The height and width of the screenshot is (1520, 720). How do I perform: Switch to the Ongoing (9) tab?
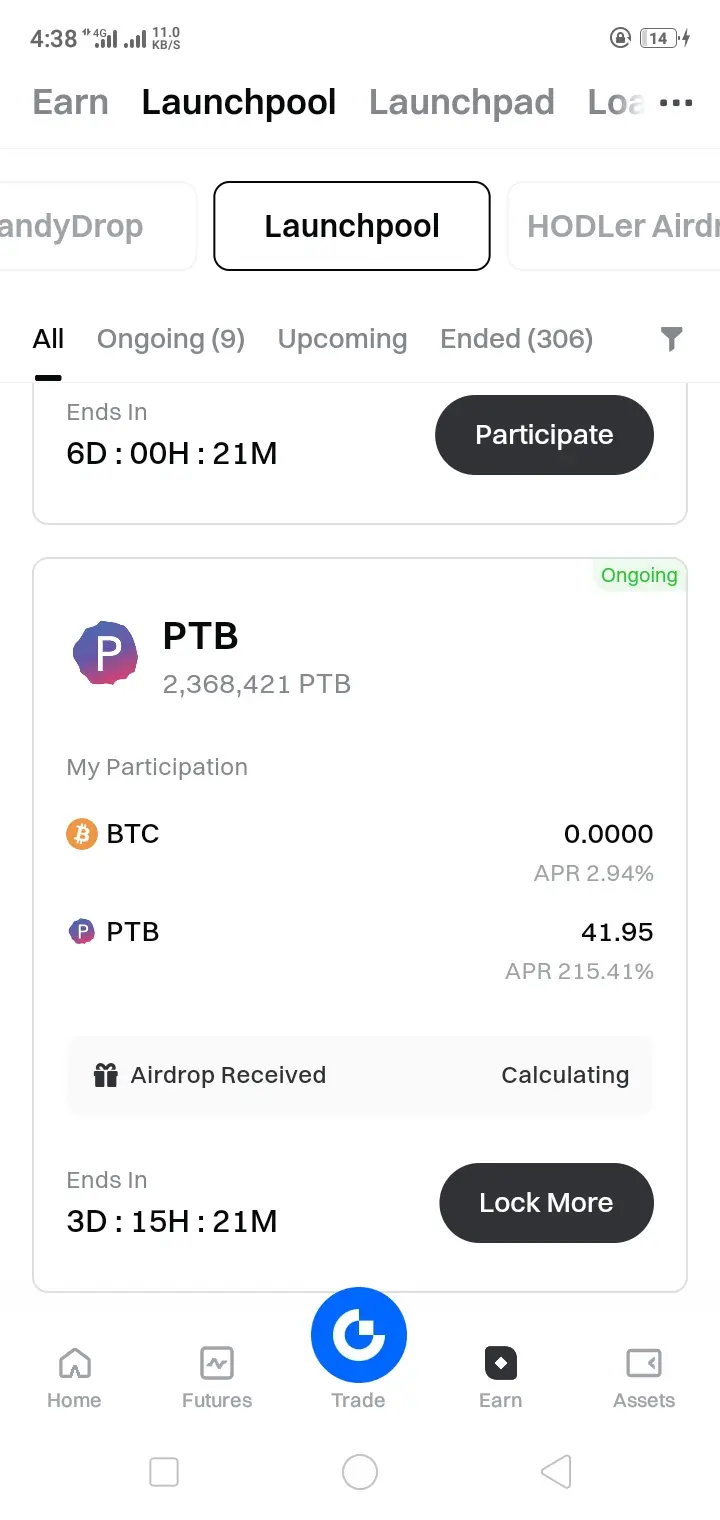click(171, 340)
